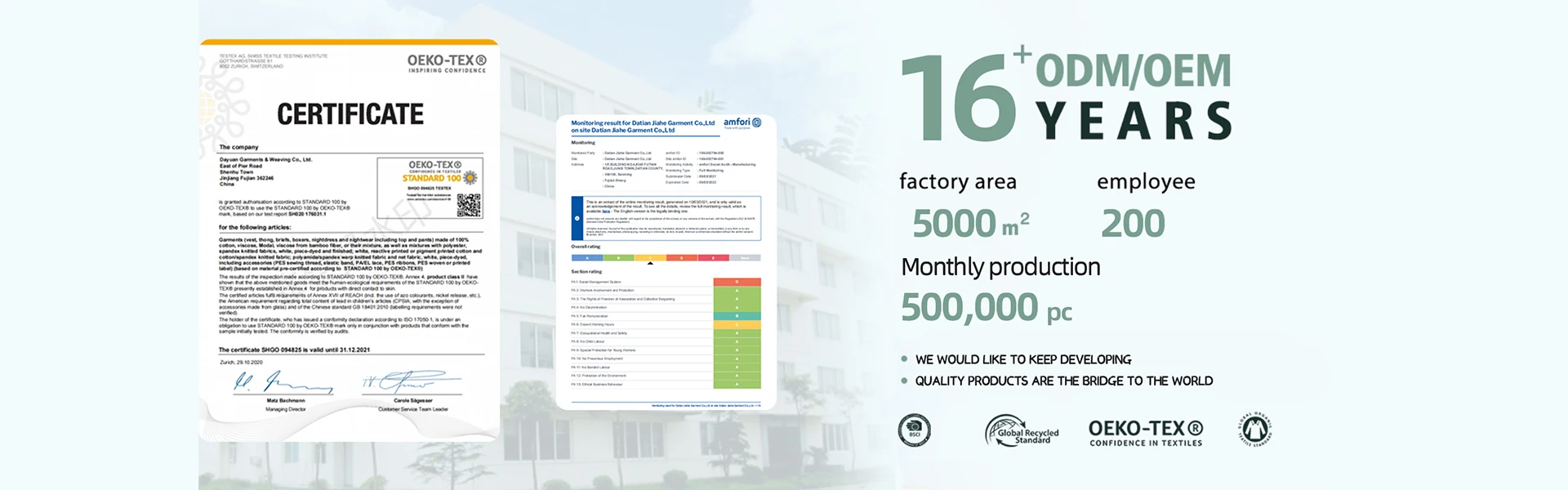
Task: Click the 'employee' label
Action: point(1146,182)
